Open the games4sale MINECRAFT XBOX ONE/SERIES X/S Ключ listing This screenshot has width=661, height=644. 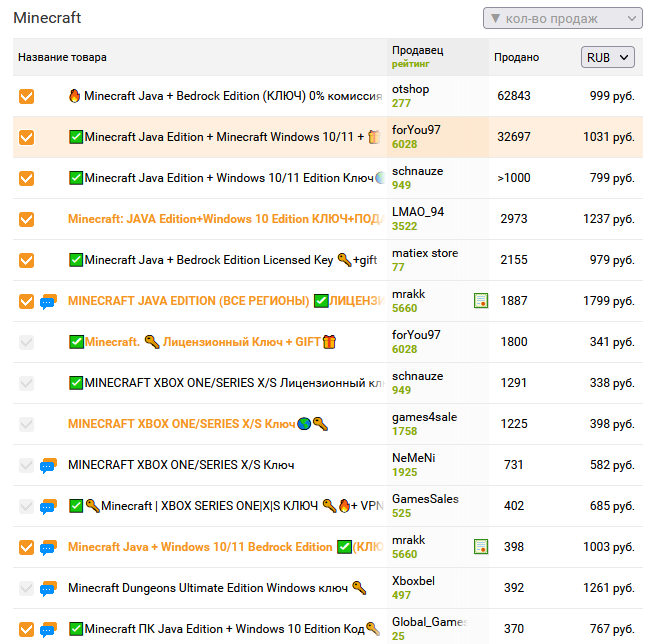point(181,424)
